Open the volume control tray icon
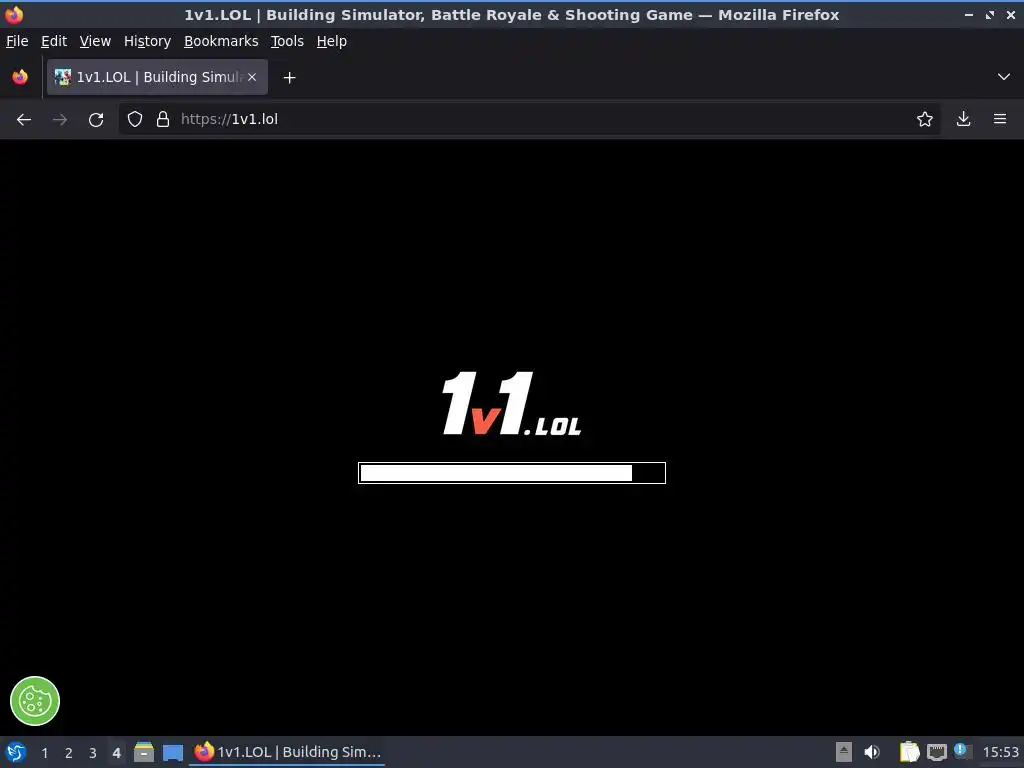The image size is (1024, 768). (872, 752)
